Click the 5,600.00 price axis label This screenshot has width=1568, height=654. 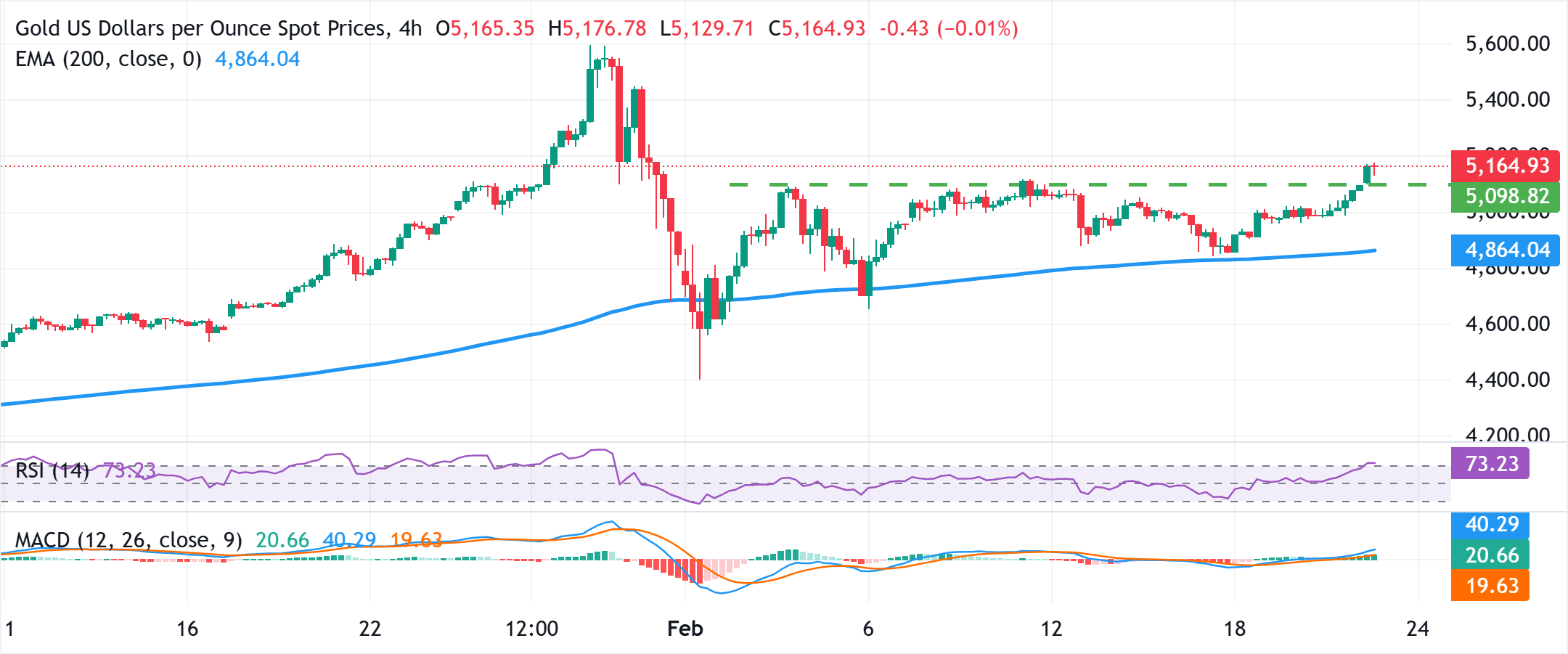pos(1507,44)
